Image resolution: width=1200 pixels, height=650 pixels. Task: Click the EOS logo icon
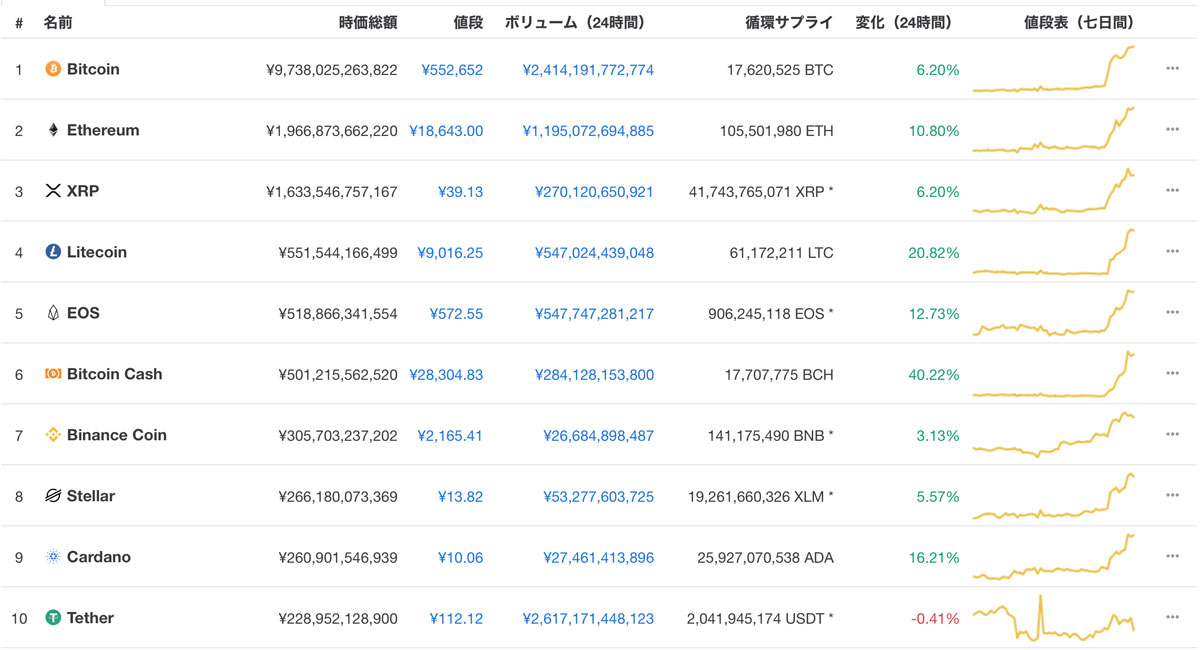(x=53, y=313)
